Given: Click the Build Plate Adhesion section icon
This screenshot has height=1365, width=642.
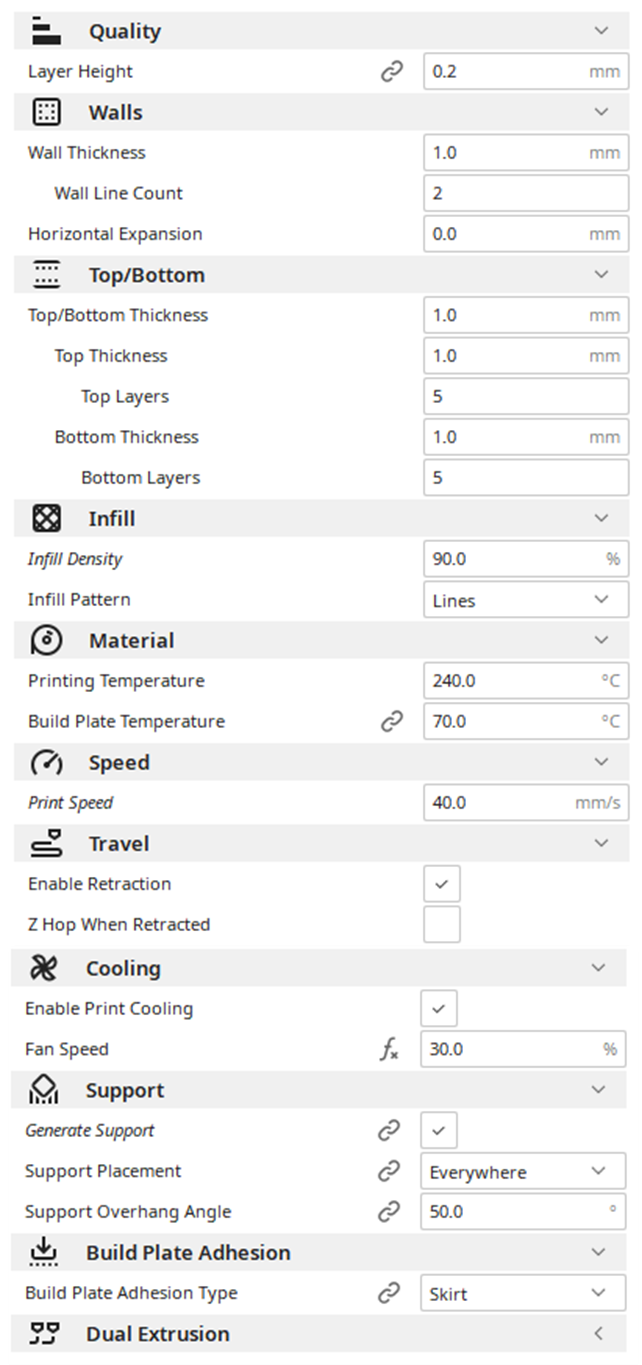Looking at the screenshot, I should (45, 1252).
